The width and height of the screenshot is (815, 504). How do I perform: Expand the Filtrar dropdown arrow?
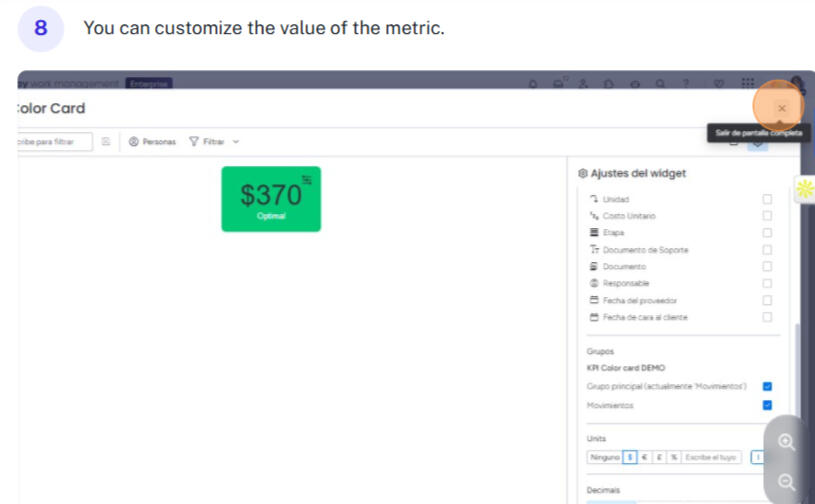(237, 142)
